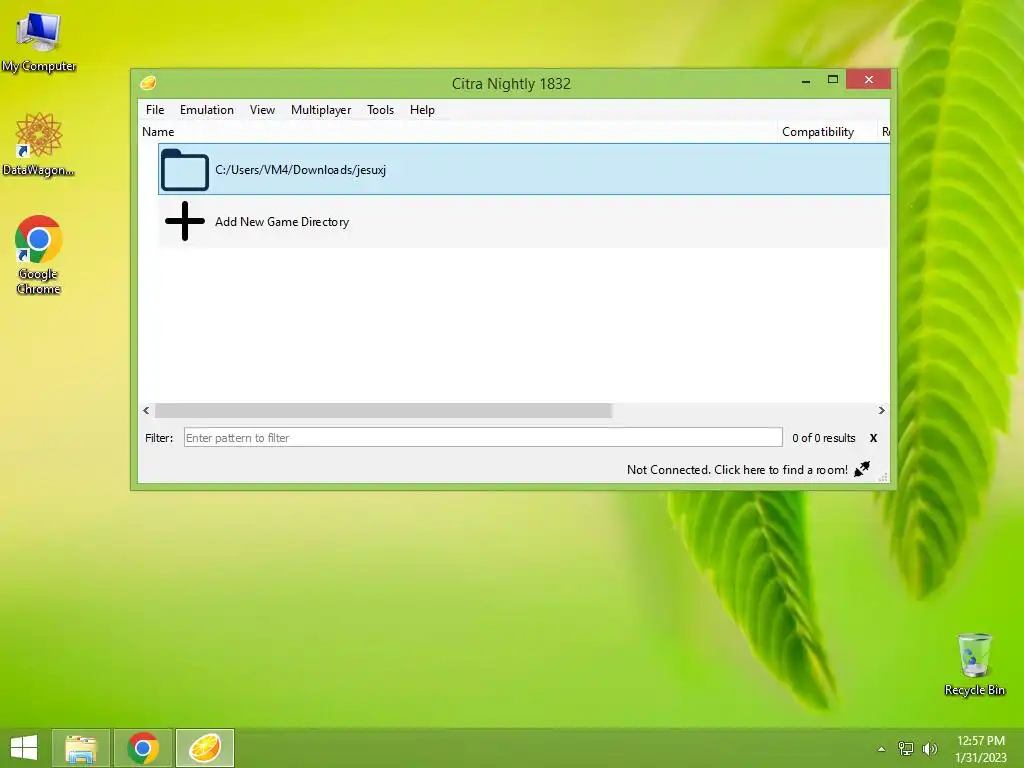Click the horizontal scrollbar right arrow
Viewport: 1024px width, 768px height.
point(882,410)
